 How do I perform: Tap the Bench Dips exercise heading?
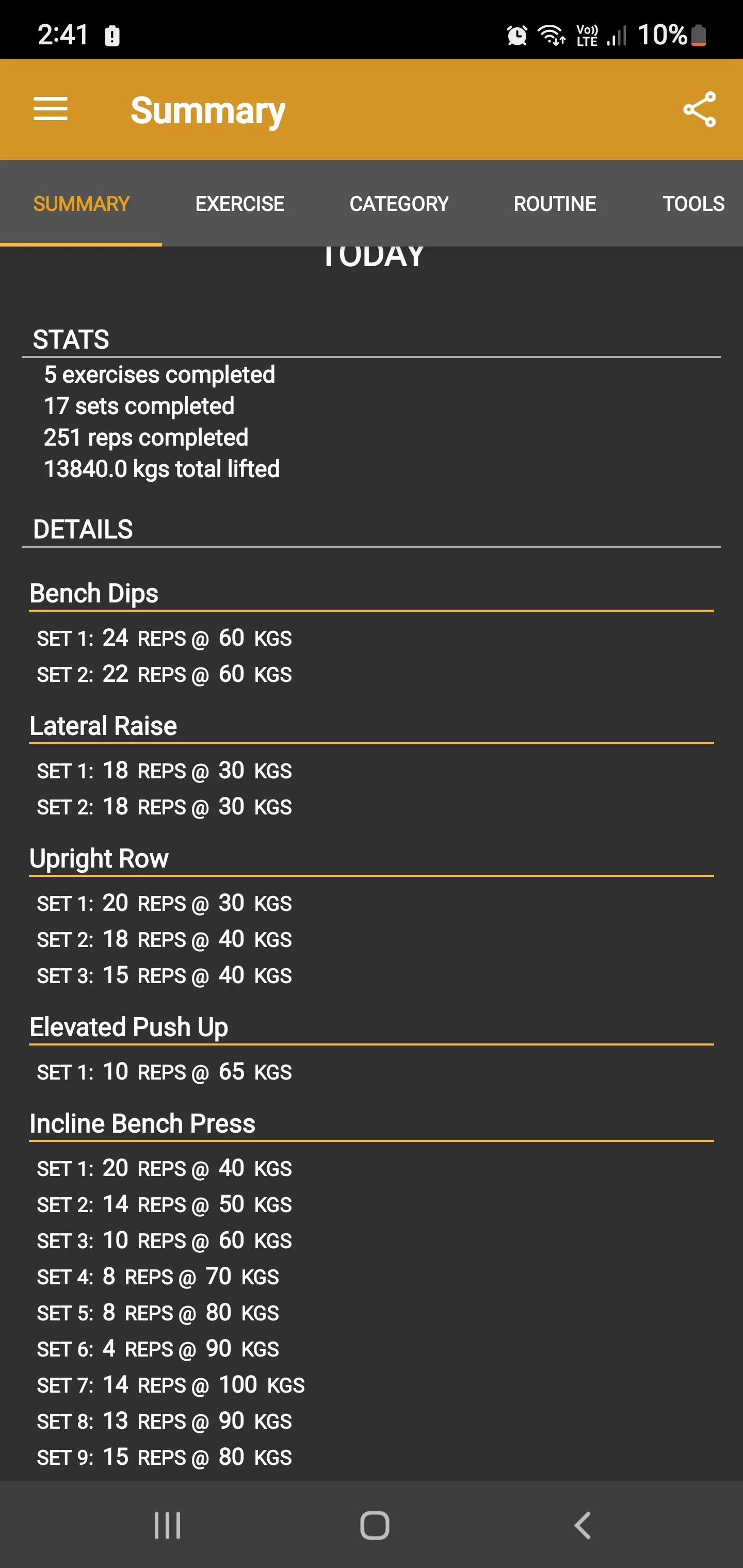coord(94,593)
